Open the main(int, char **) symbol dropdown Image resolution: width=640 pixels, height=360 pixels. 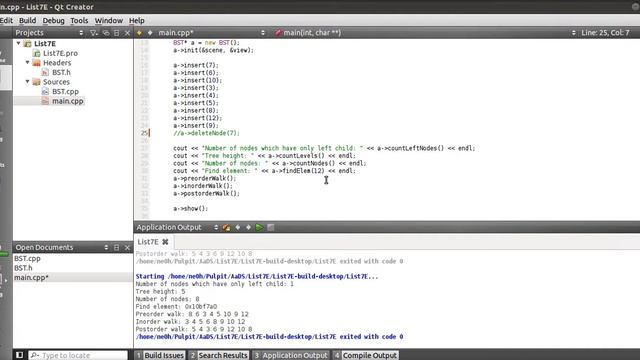[425, 33]
